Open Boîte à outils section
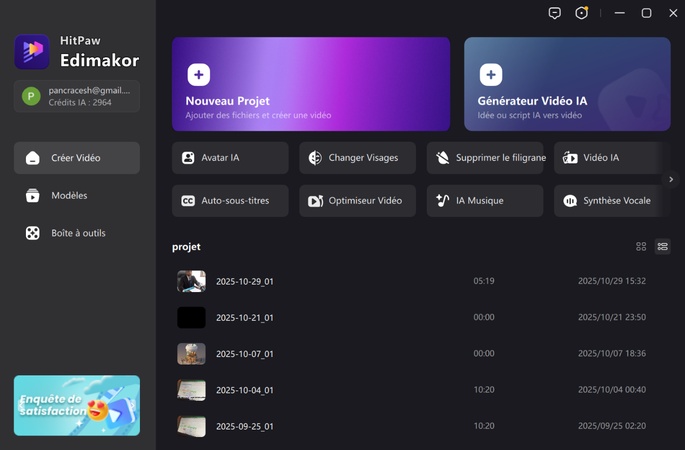Viewport: 685px width, 450px height. coord(77,233)
